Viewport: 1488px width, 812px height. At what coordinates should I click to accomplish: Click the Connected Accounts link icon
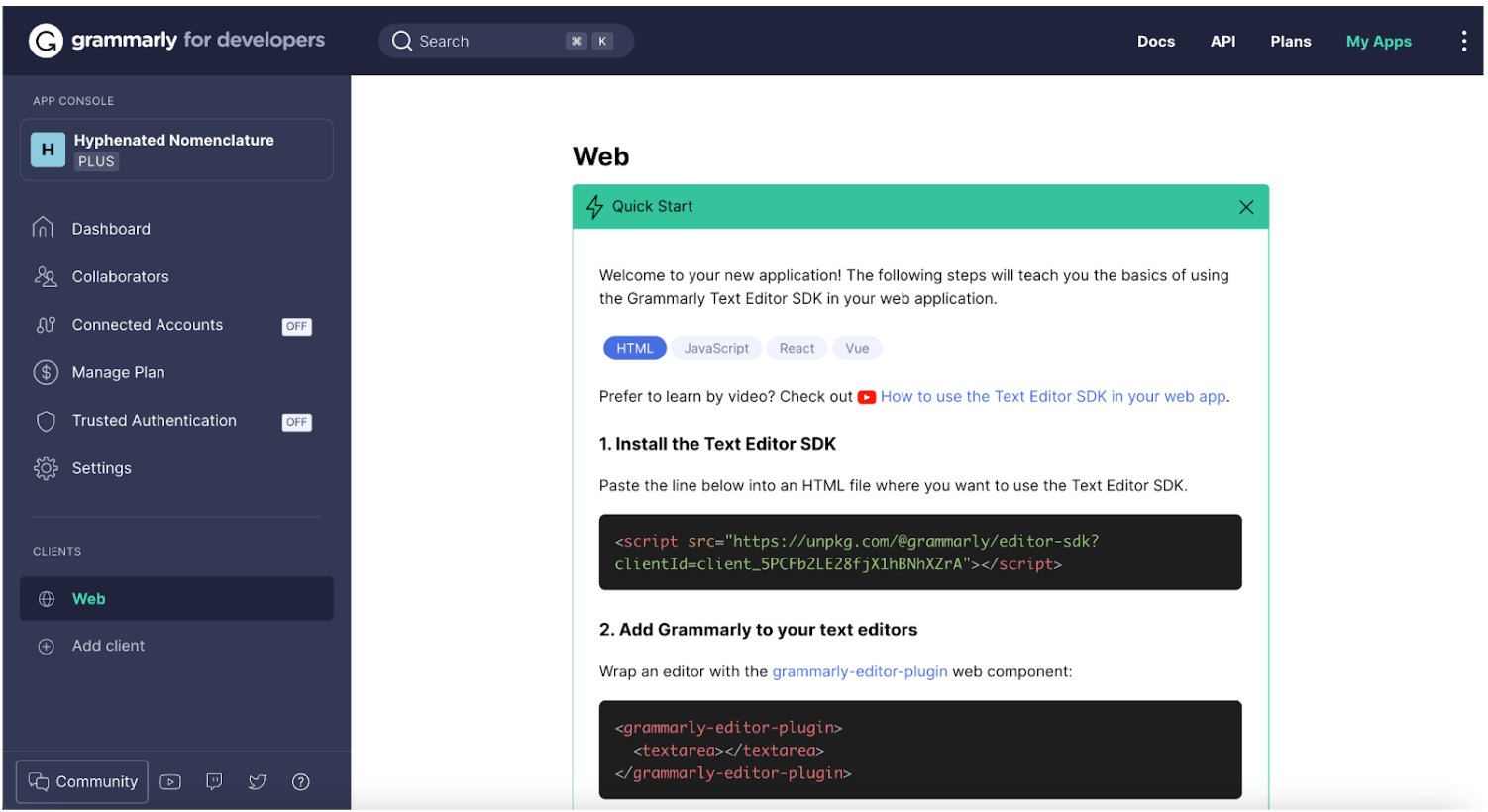[x=46, y=325]
